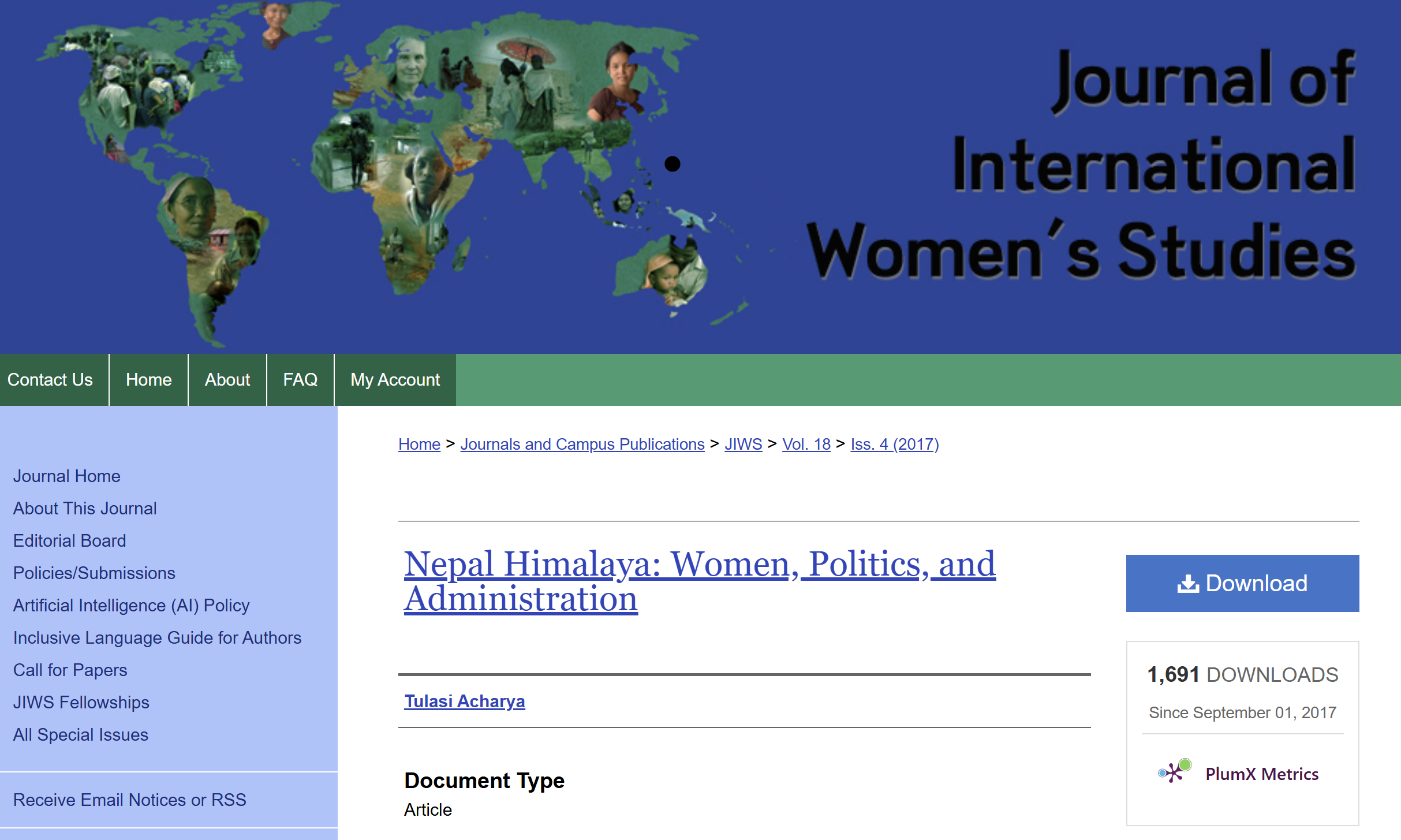Click the JIWS breadcrumb link

743,444
